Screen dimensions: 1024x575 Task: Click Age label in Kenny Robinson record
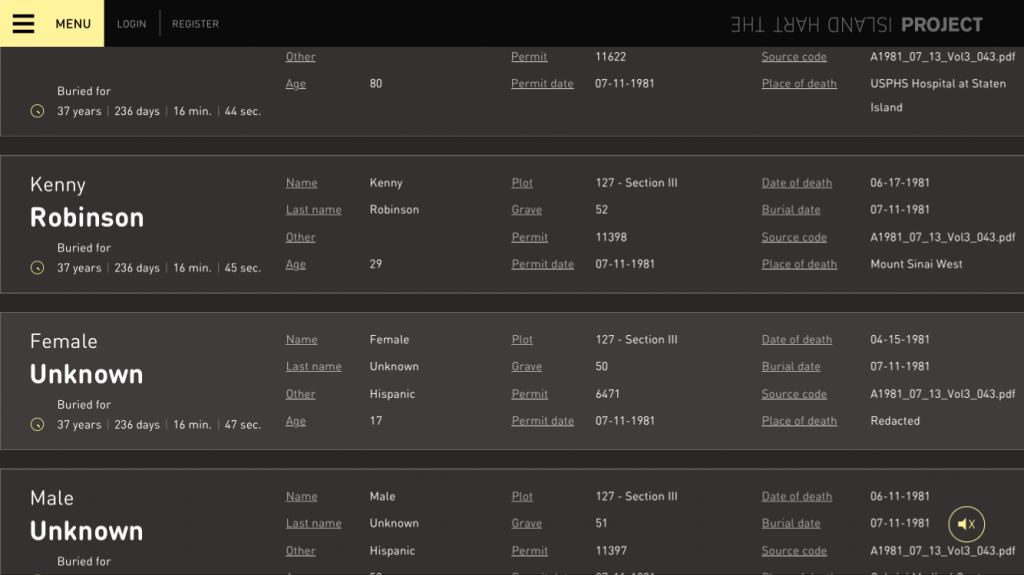pos(295,264)
